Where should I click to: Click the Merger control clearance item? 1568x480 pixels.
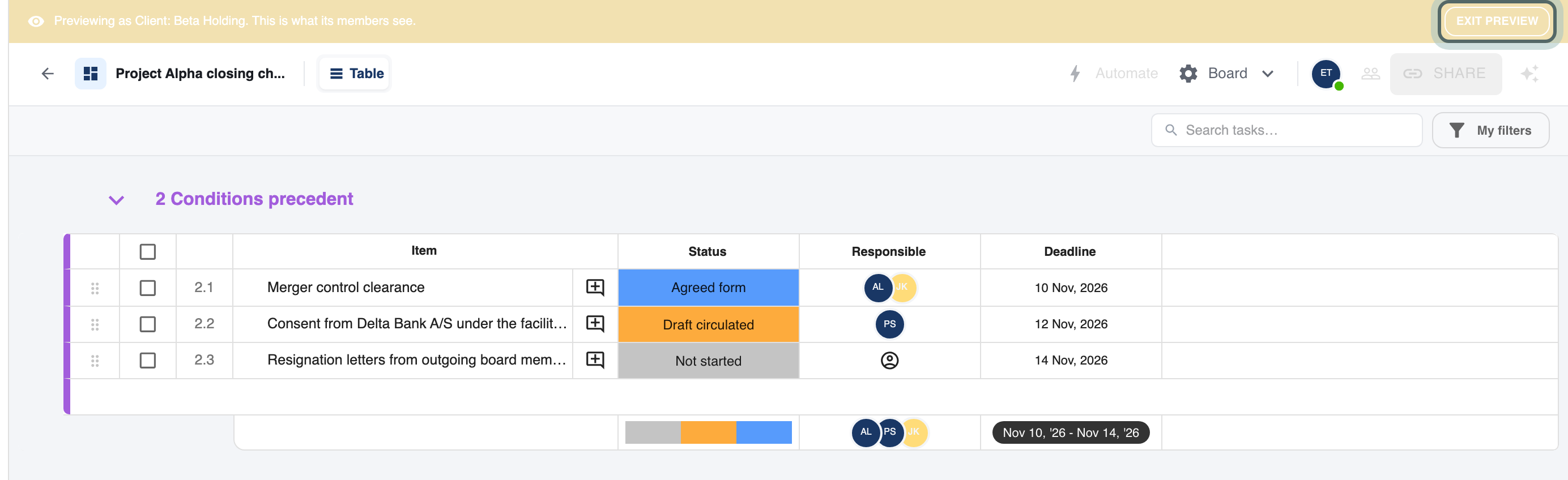click(346, 287)
